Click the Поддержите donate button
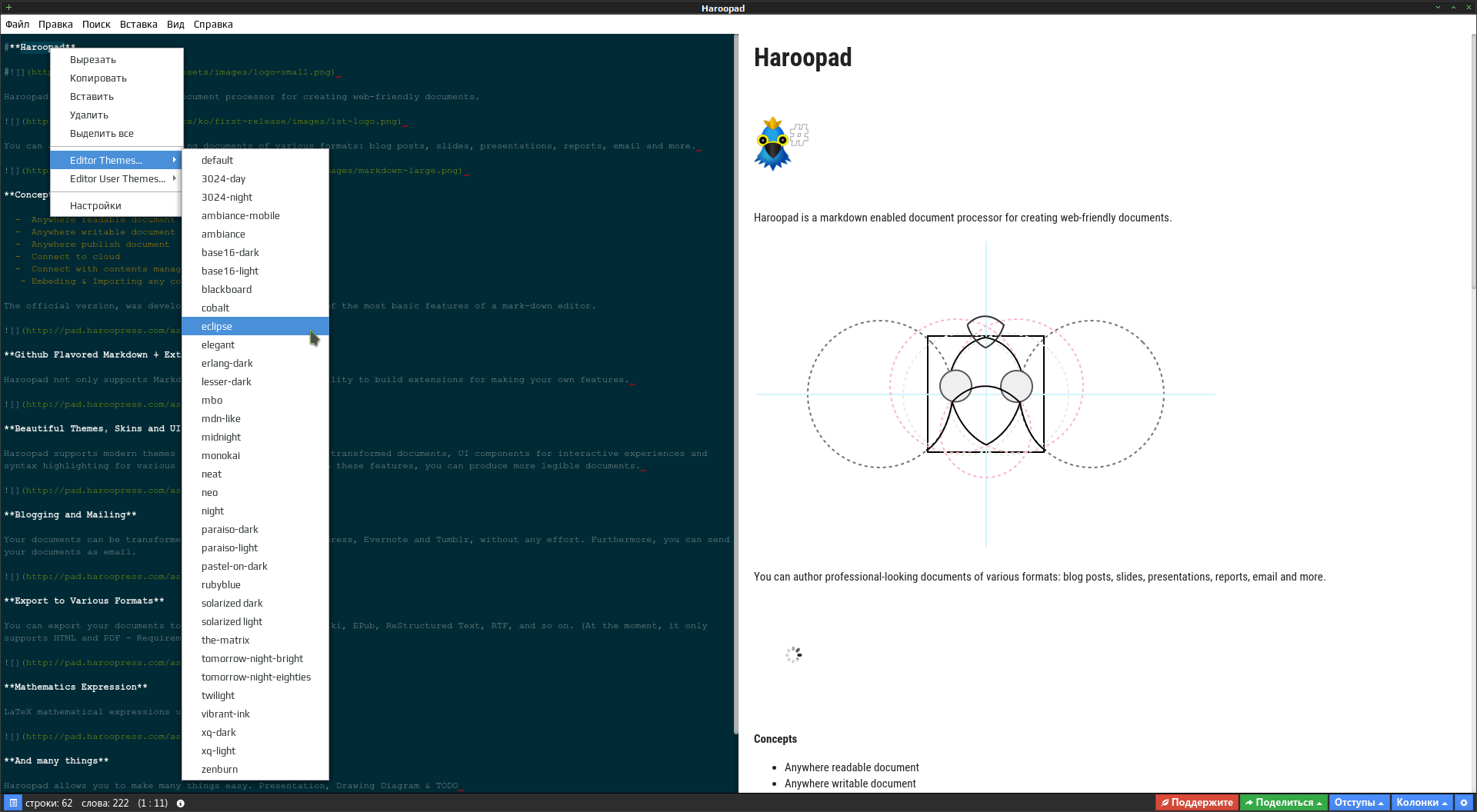This screenshot has width=1477, height=812. point(1196,803)
